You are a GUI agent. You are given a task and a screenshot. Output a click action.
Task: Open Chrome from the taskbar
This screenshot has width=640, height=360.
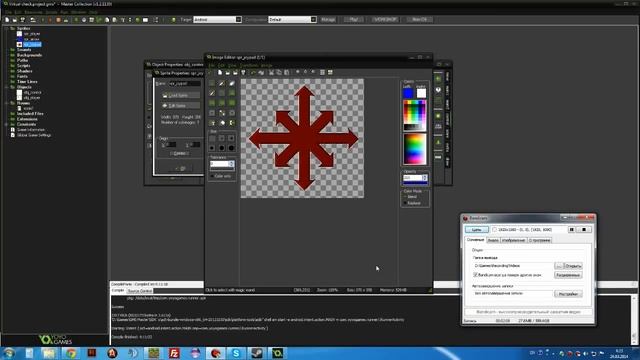(71, 353)
